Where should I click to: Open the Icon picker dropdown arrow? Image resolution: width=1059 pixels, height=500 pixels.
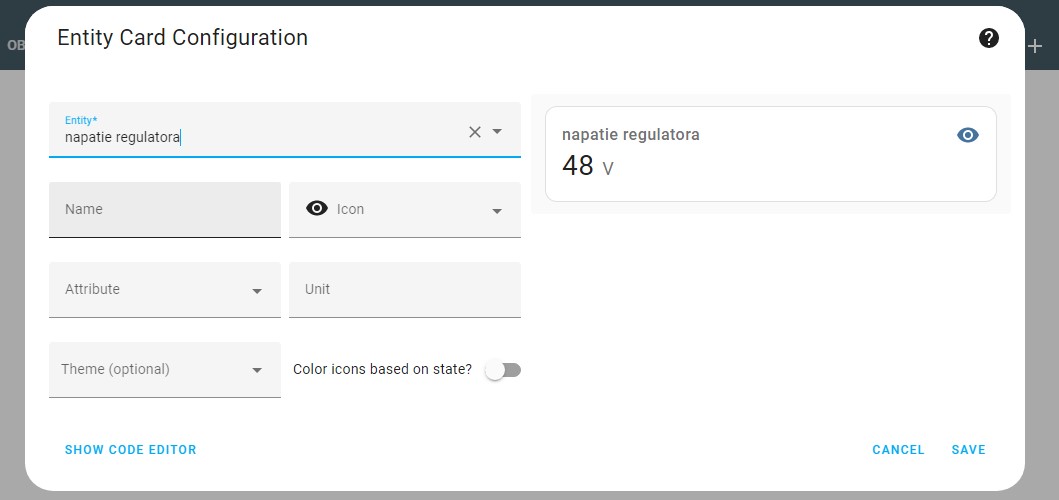click(x=497, y=211)
